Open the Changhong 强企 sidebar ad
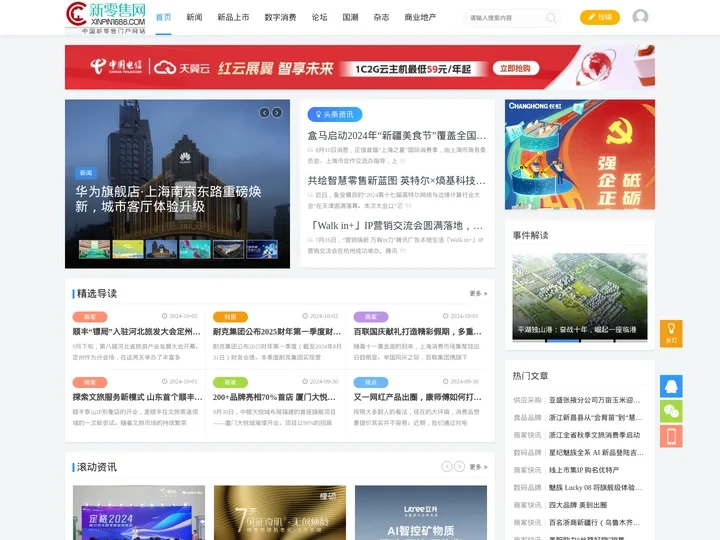This screenshot has height=540, width=720. (579, 155)
